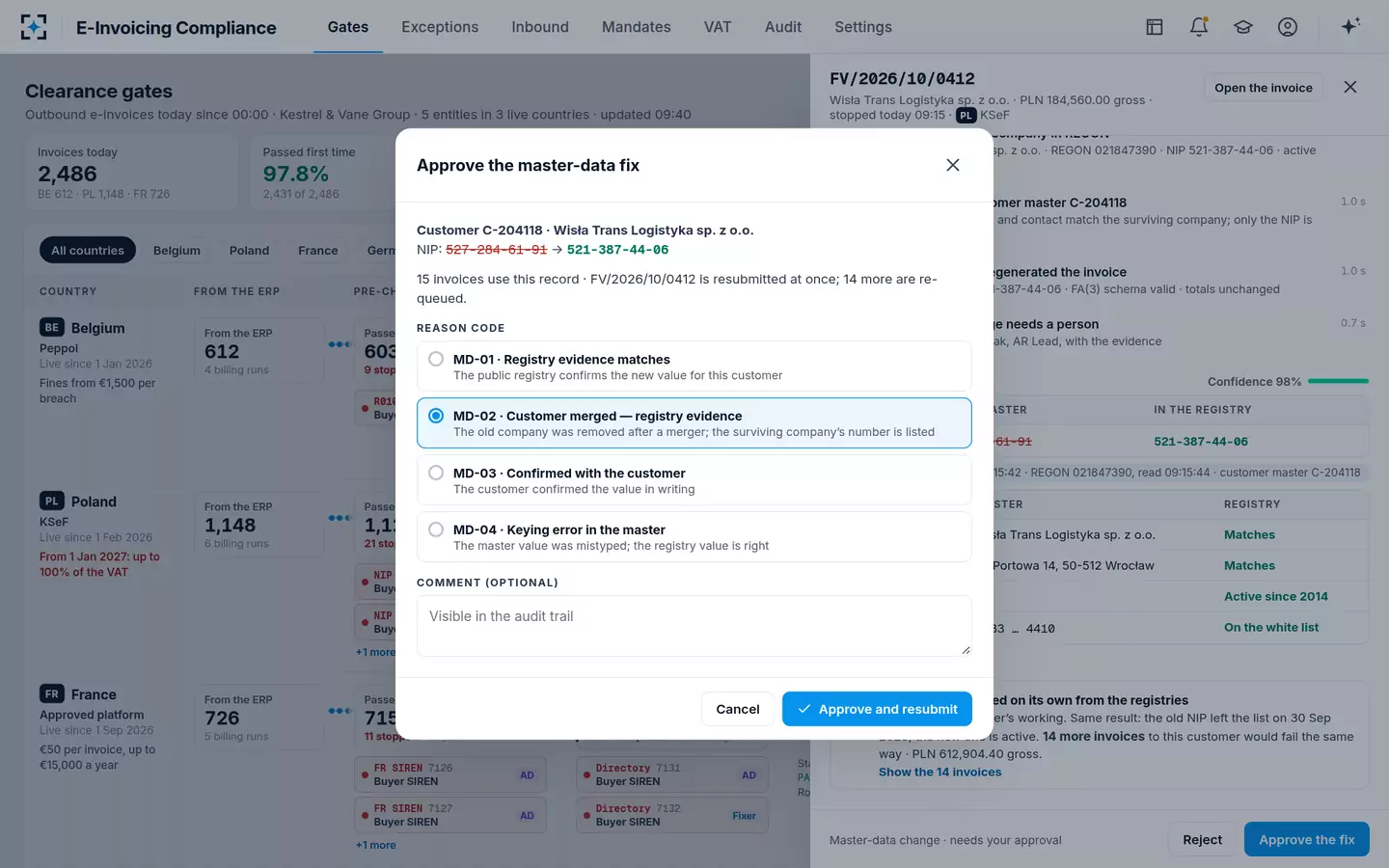Open Directory 7131 Buyer SIREN card

[672, 774]
